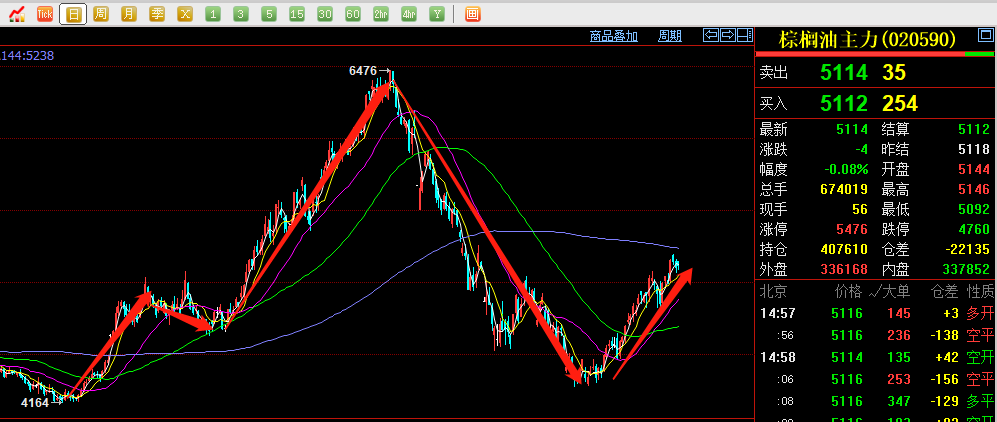Click the 内盘 value 337852
This screenshot has height=422, width=997.
(965, 269)
